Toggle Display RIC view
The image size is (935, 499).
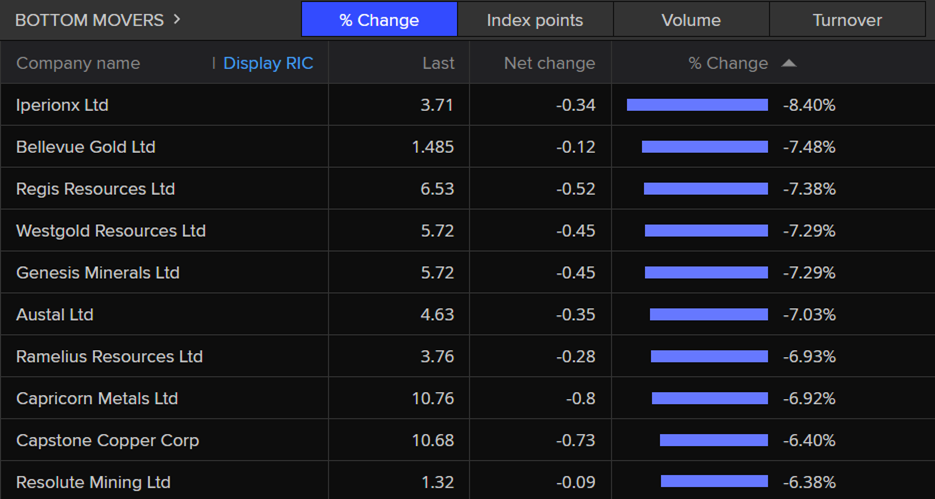[x=268, y=63]
